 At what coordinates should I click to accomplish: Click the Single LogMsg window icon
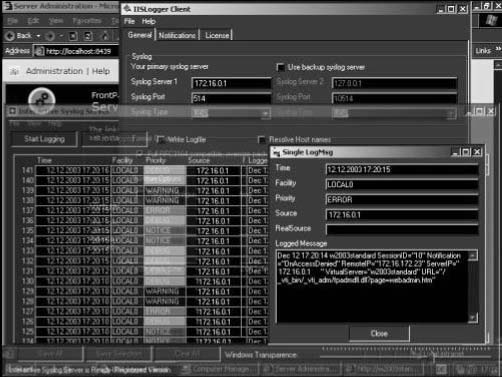(x=276, y=152)
